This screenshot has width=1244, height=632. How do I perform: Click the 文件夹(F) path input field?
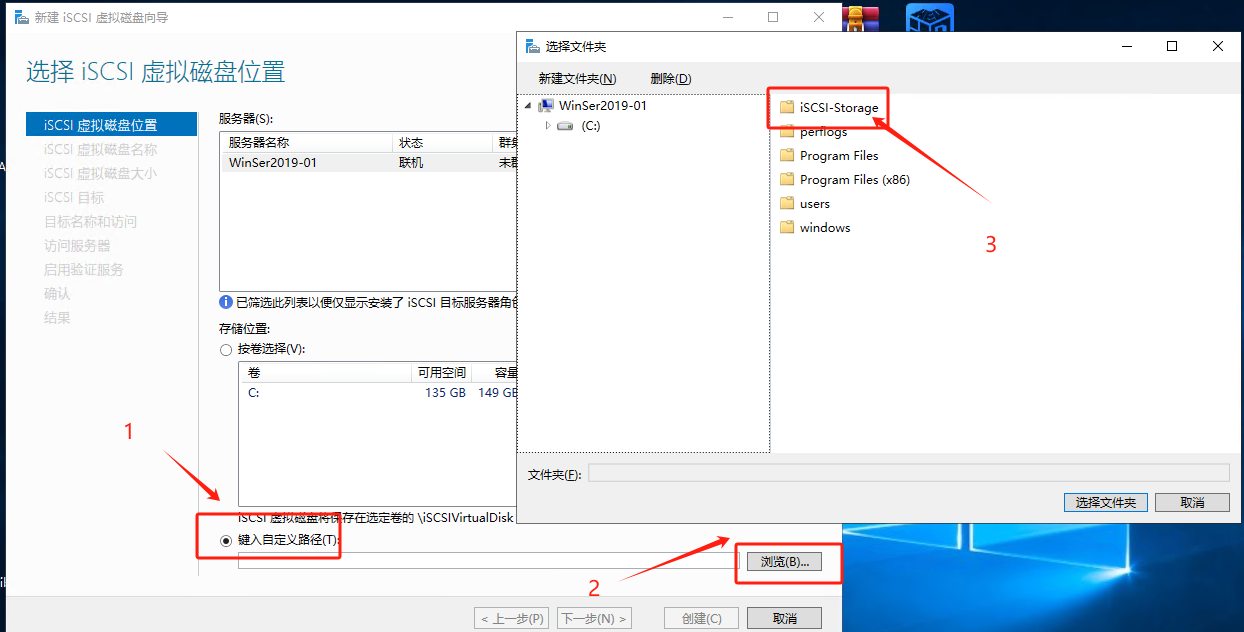[908, 473]
